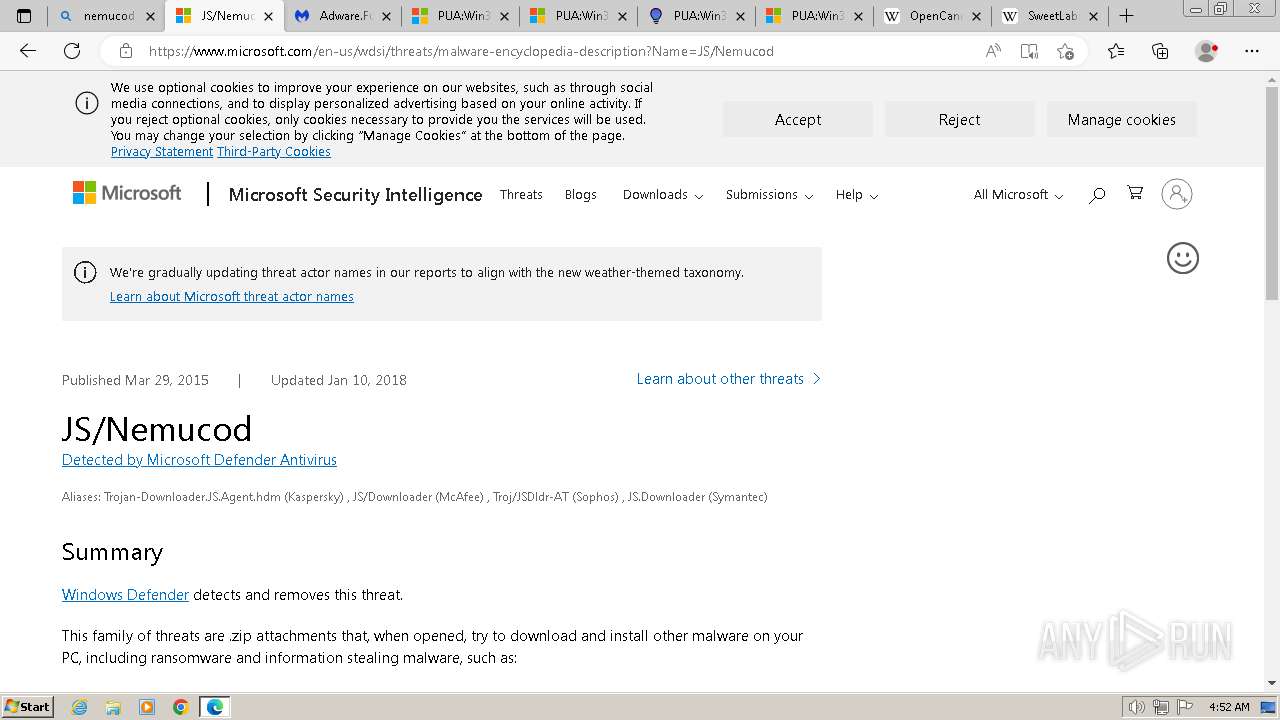Close the Adware tab
Viewport: 1280px width, 720px height.
[x=386, y=16]
